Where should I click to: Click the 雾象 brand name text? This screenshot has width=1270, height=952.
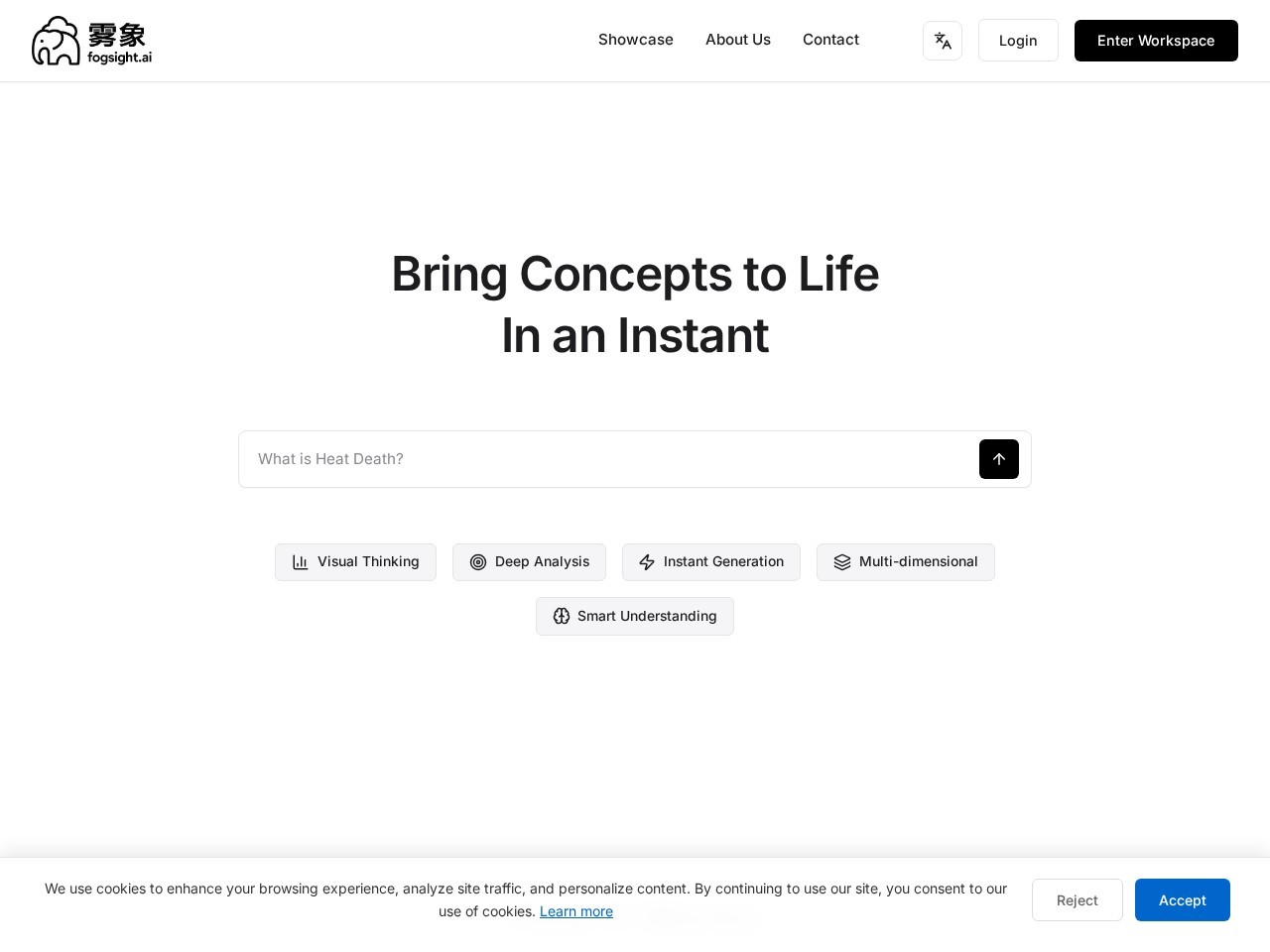[x=117, y=35]
